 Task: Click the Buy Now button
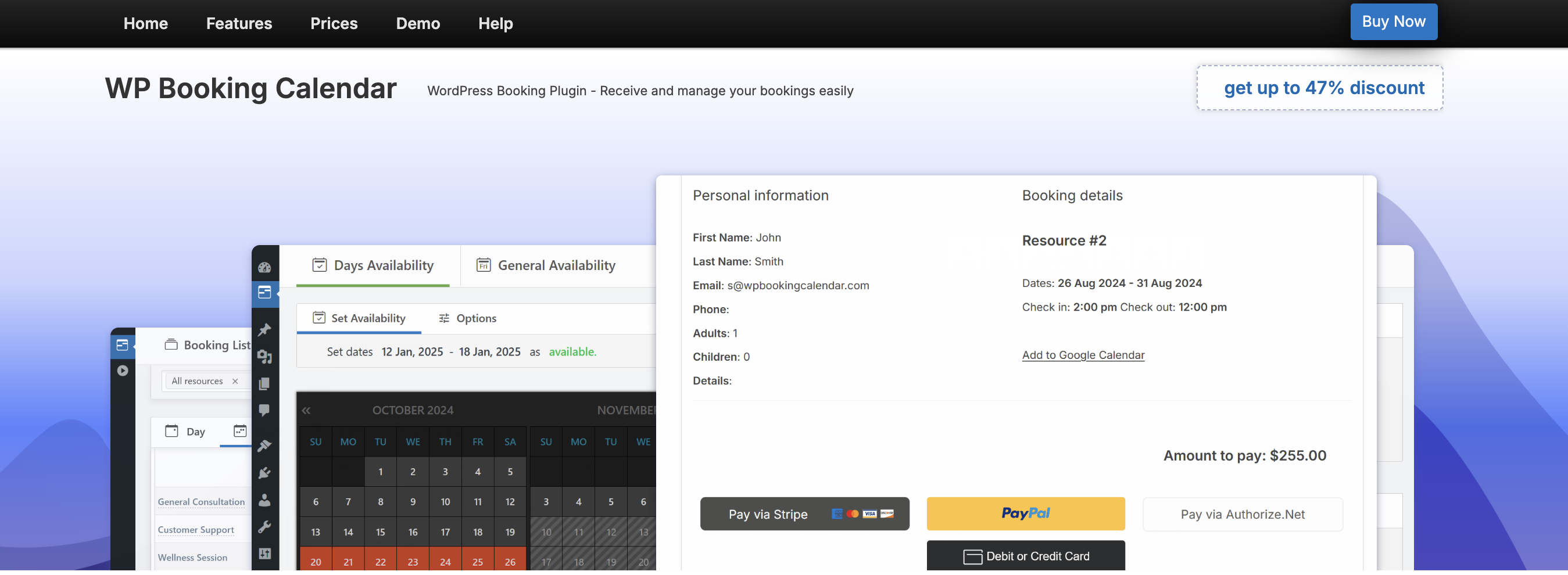tap(1393, 21)
